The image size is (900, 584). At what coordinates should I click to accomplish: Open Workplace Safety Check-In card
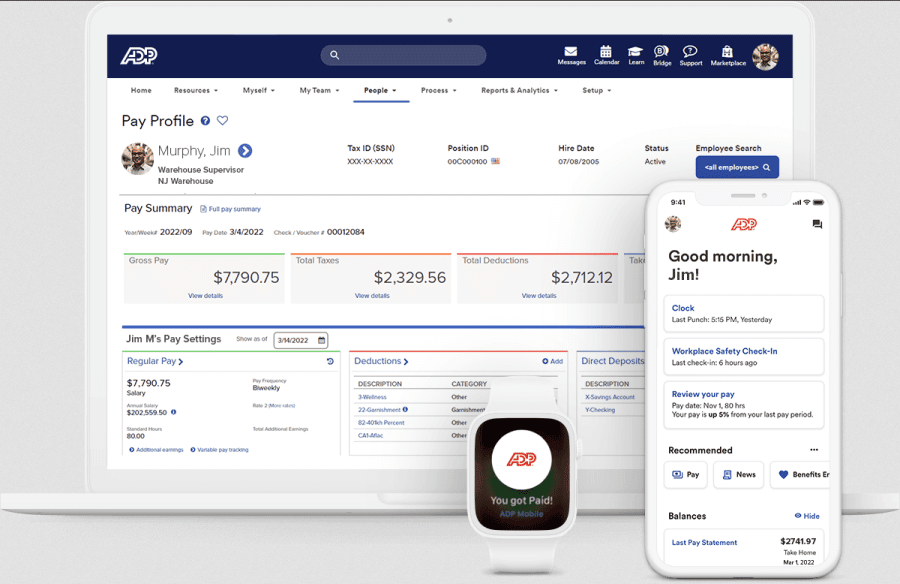click(744, 357)
